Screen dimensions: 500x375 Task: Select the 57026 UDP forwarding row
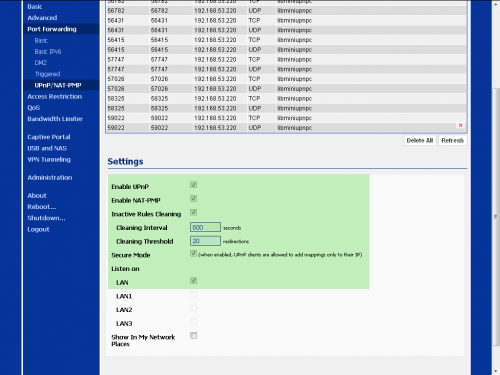click(286, 89)
